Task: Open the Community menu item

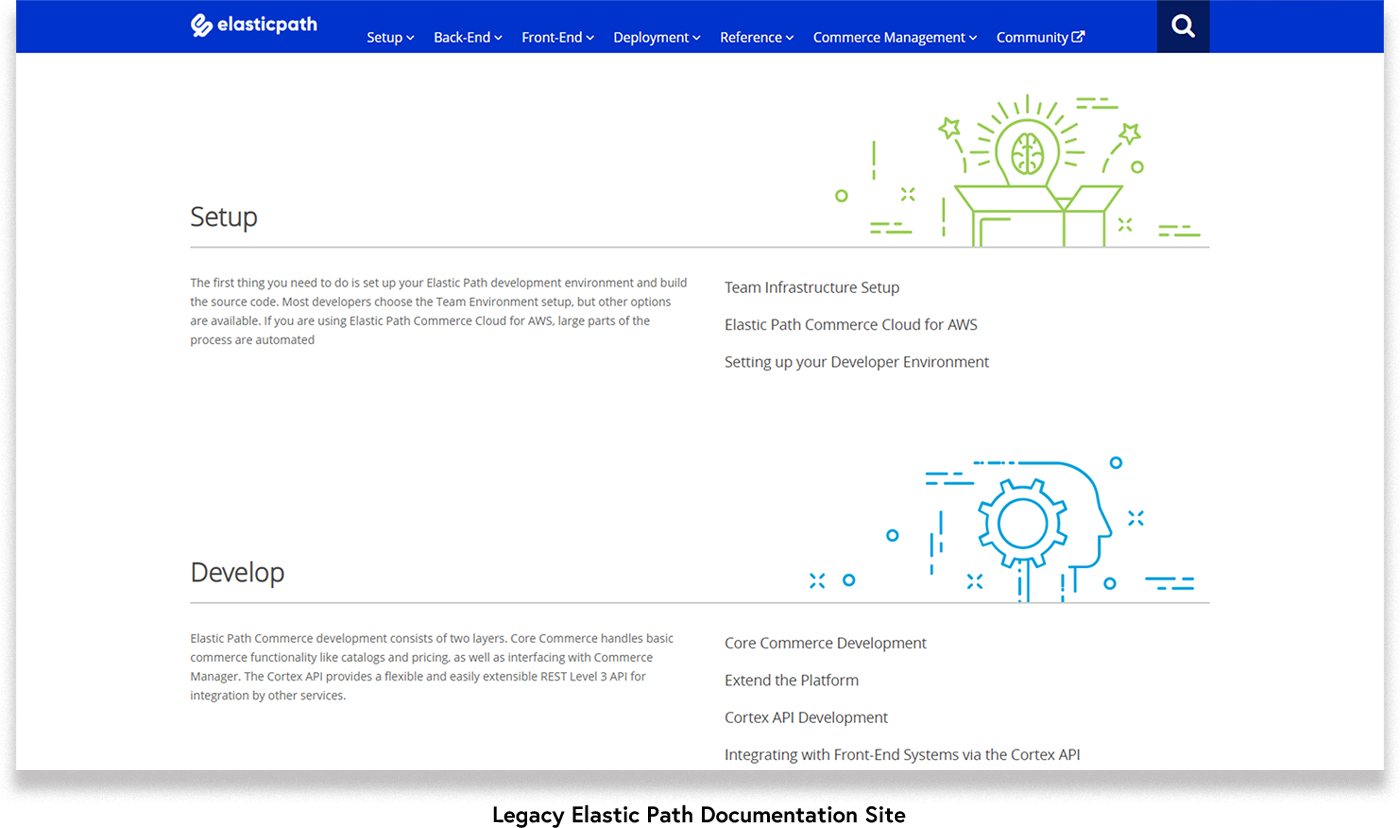Action: 1032,37
